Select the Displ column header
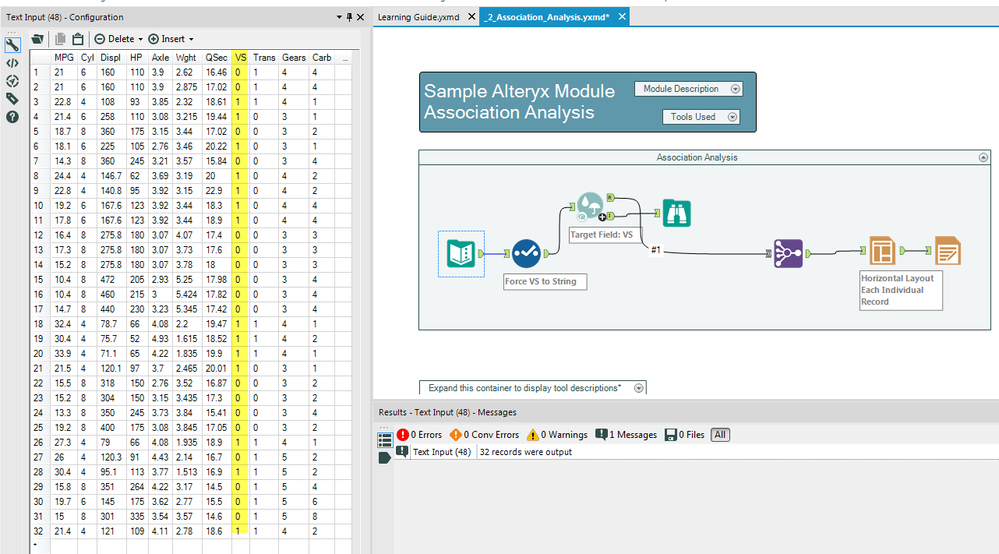Viewport: 999px width, 554px height. coord(110,58)
